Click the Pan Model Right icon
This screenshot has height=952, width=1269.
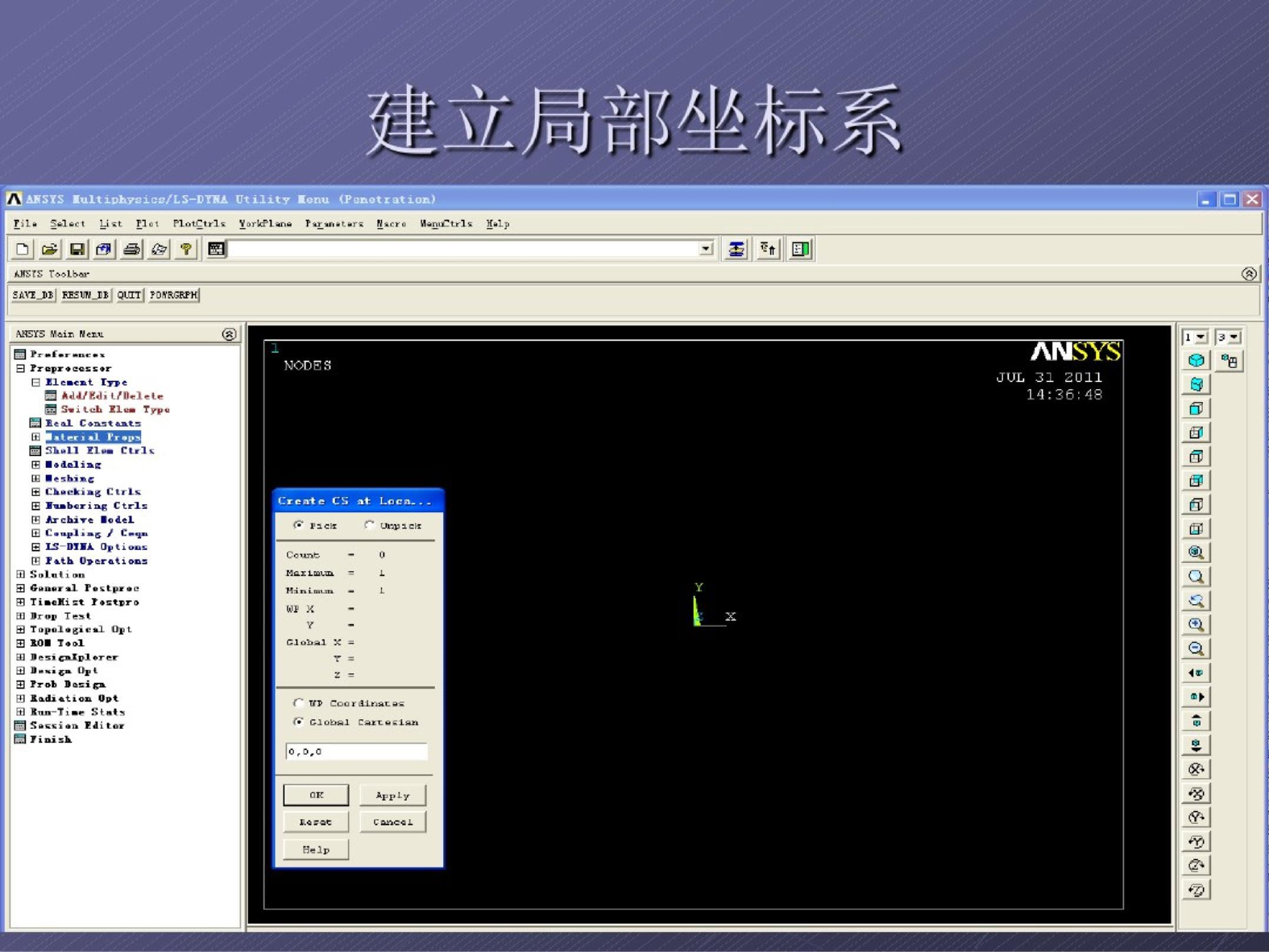1196,697
